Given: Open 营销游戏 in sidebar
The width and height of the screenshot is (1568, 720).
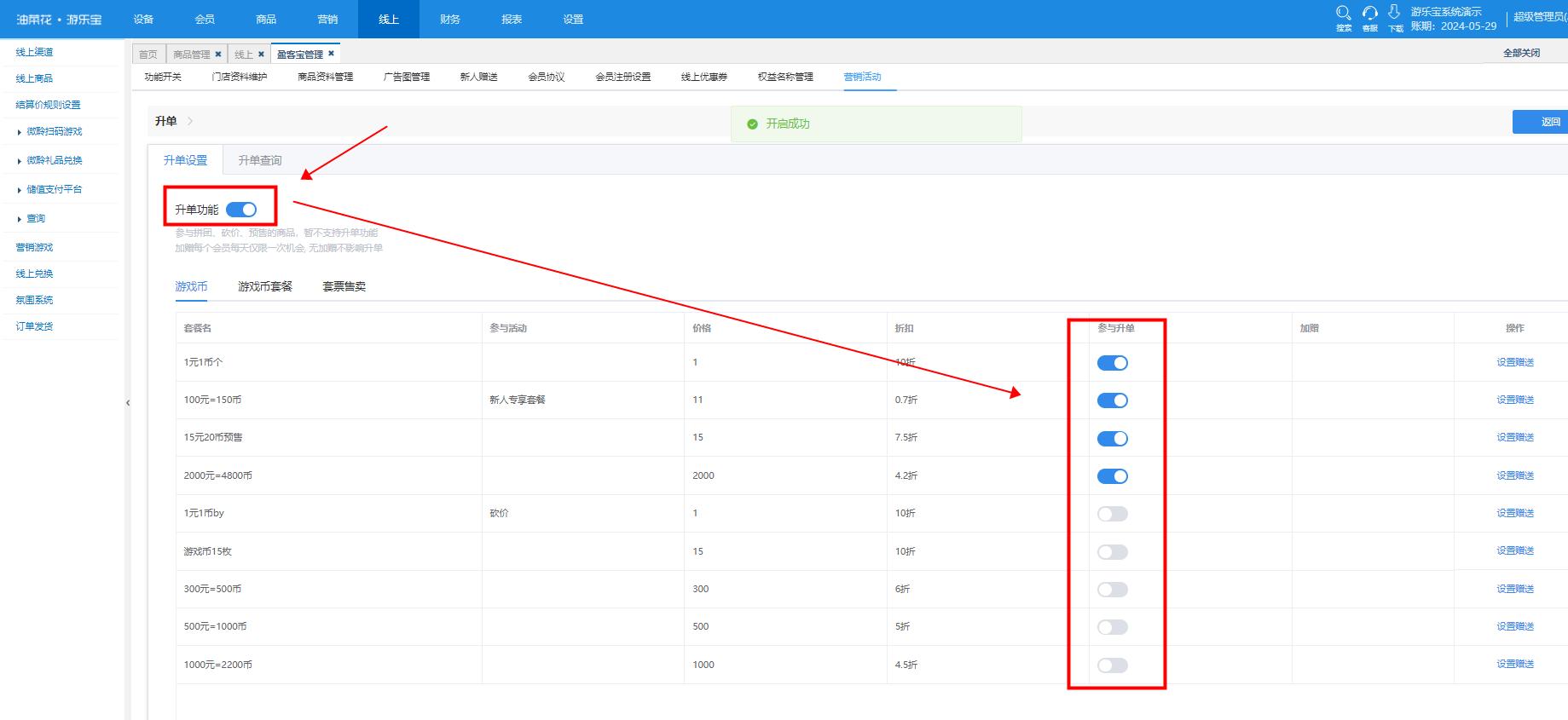Looking at the screenshot, I should 34,247.
